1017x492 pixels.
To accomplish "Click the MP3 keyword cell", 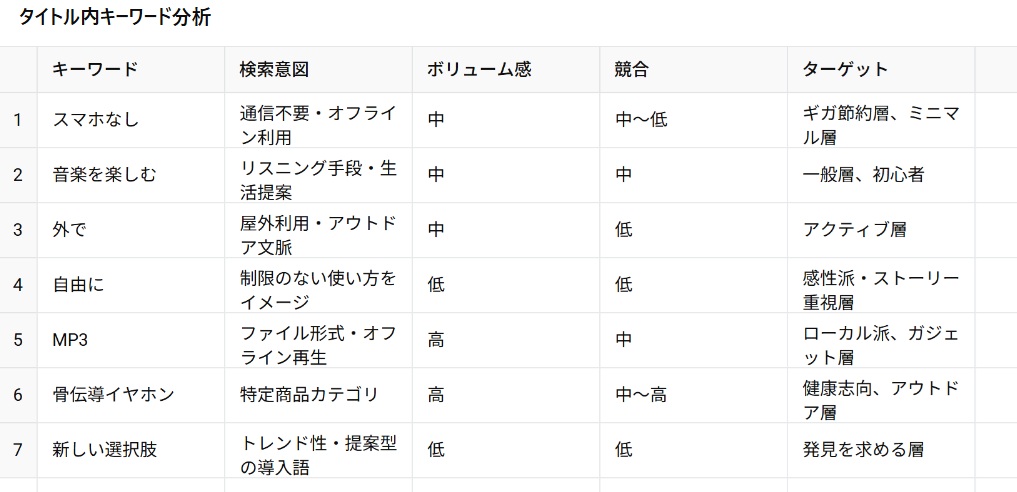I will coord(131,340).
